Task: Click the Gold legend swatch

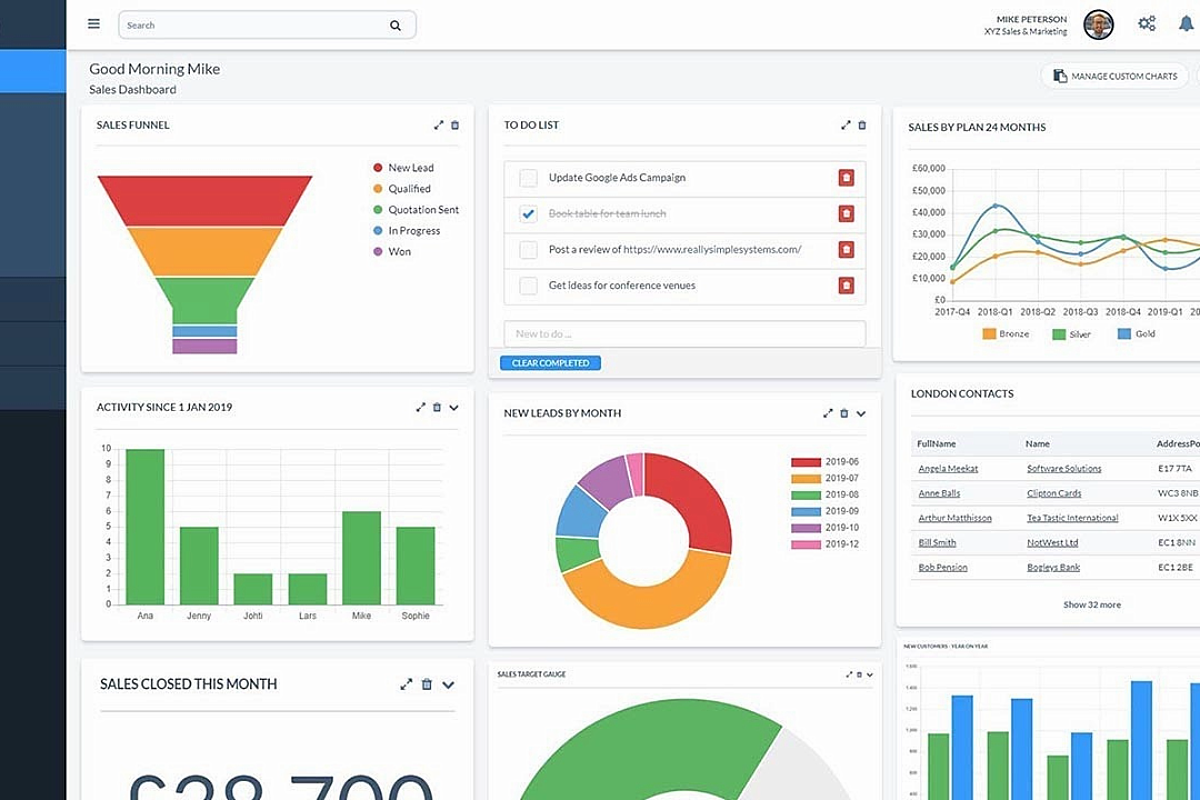Action: coord(1125,334)
